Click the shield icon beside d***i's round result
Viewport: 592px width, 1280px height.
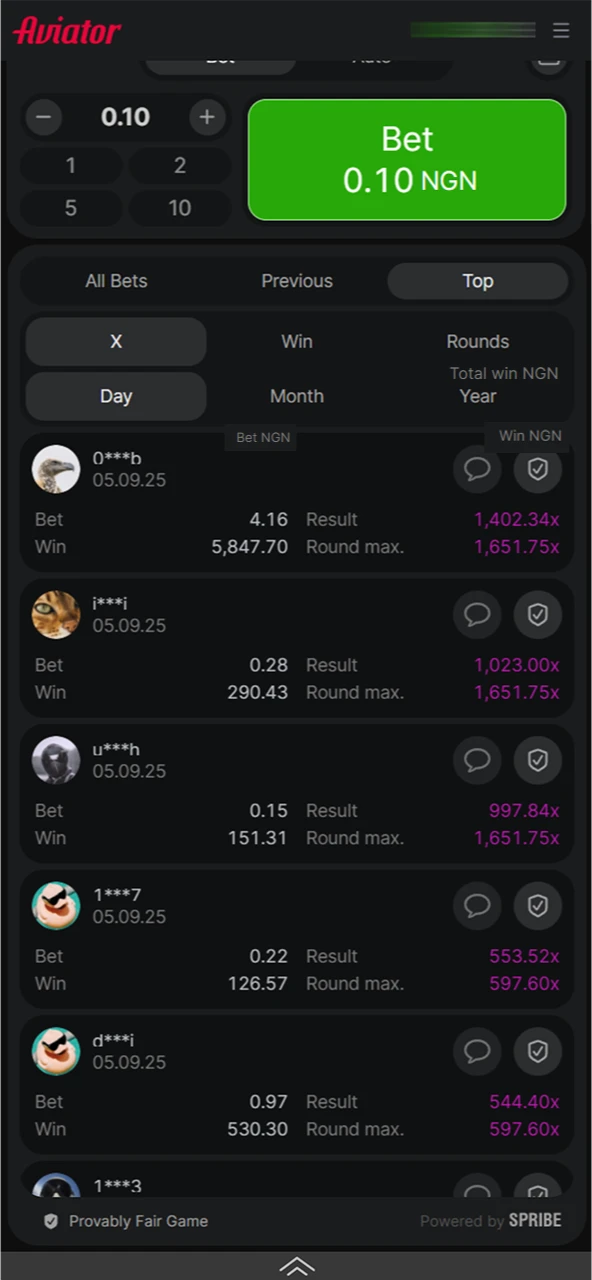click(538, 1051)
